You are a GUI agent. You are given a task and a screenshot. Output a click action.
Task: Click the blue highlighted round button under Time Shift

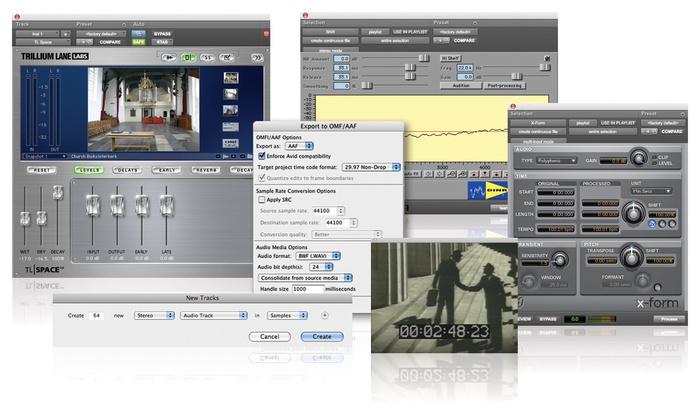pyautogui.click(x=652, y=224)
